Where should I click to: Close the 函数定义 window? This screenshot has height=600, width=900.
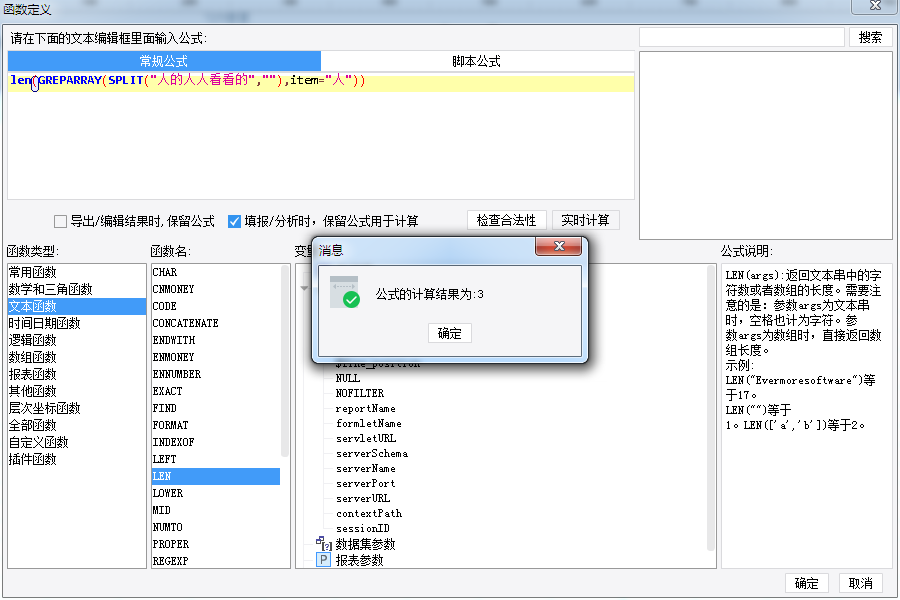coord(875,6)
